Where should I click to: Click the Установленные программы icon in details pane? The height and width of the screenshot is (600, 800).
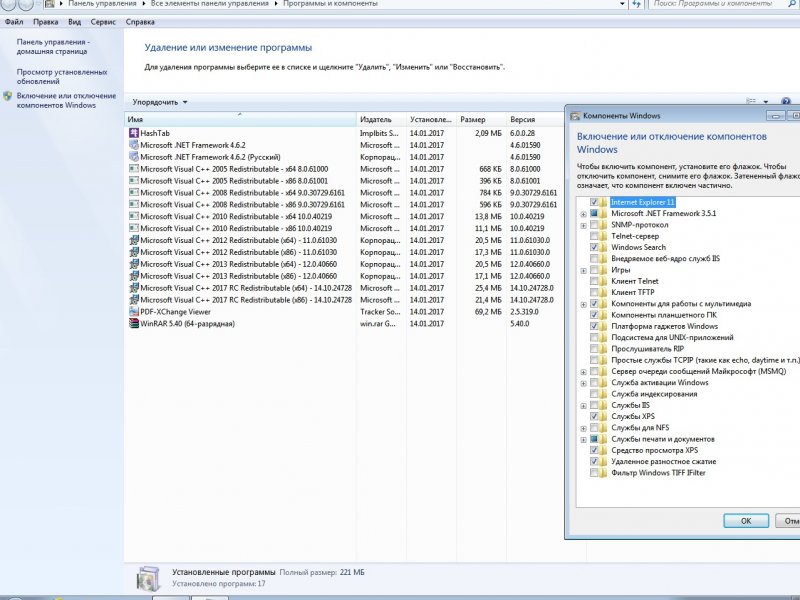[148, 579]
